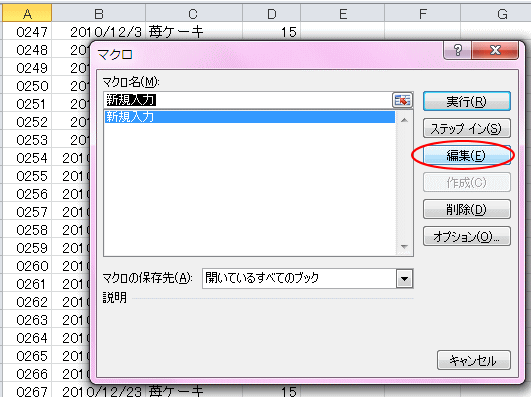The width and height of the screenshot is (531, 397).
Task: Click cell containing 0264
Action: [x=27, y=338]
